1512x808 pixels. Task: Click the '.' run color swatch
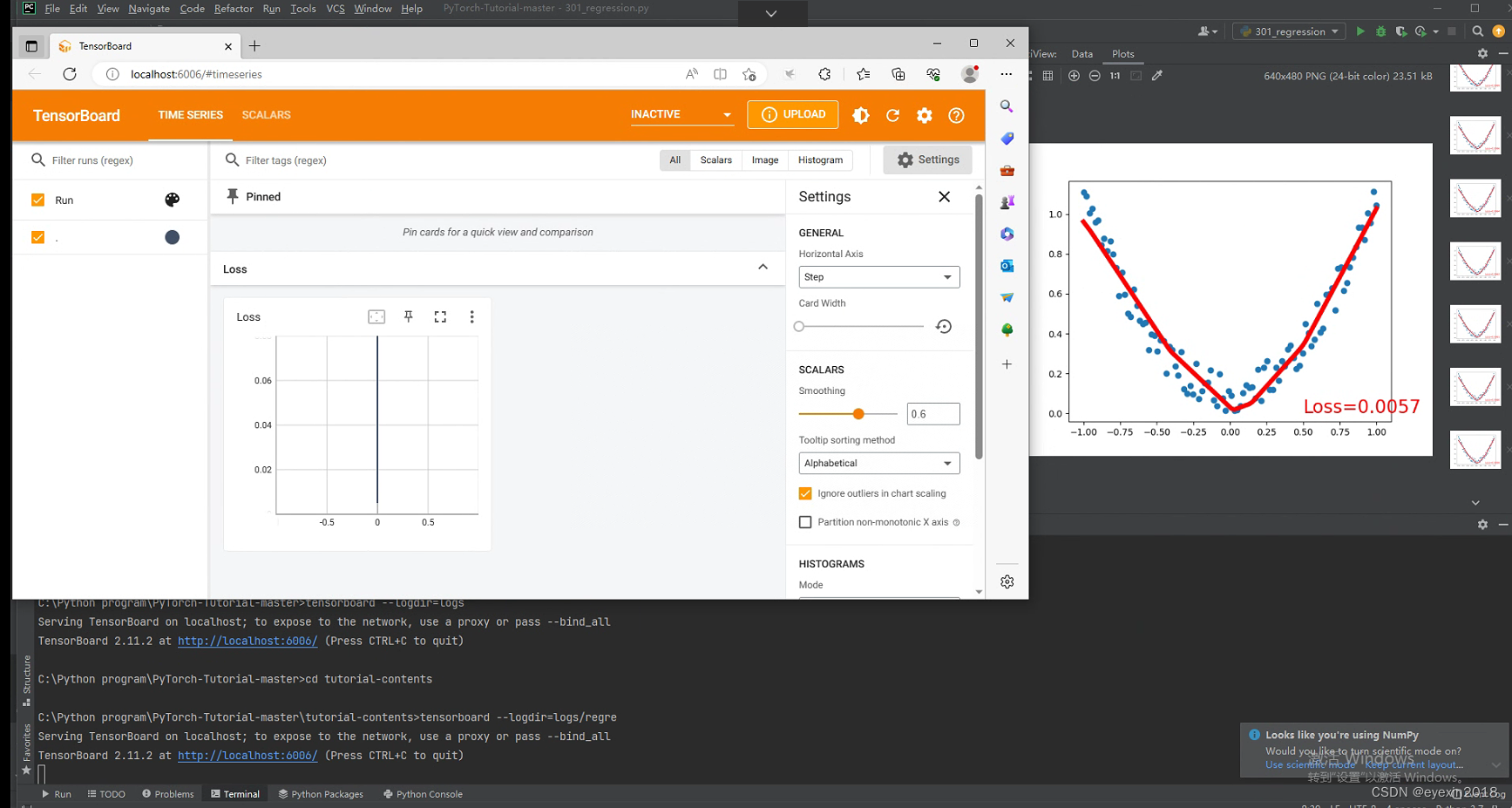click(173, 237)
